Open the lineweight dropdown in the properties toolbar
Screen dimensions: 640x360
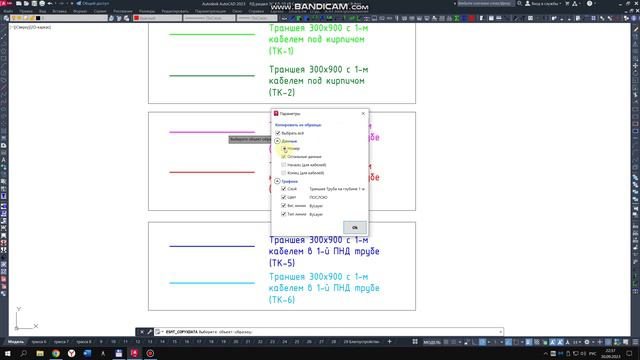(257, 18)
